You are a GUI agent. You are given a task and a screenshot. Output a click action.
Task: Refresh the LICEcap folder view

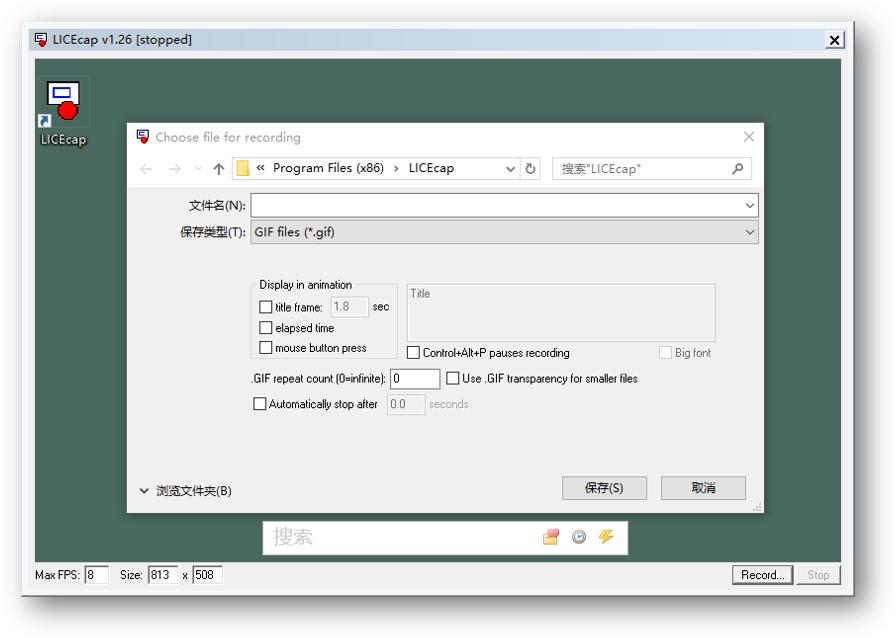530,169
